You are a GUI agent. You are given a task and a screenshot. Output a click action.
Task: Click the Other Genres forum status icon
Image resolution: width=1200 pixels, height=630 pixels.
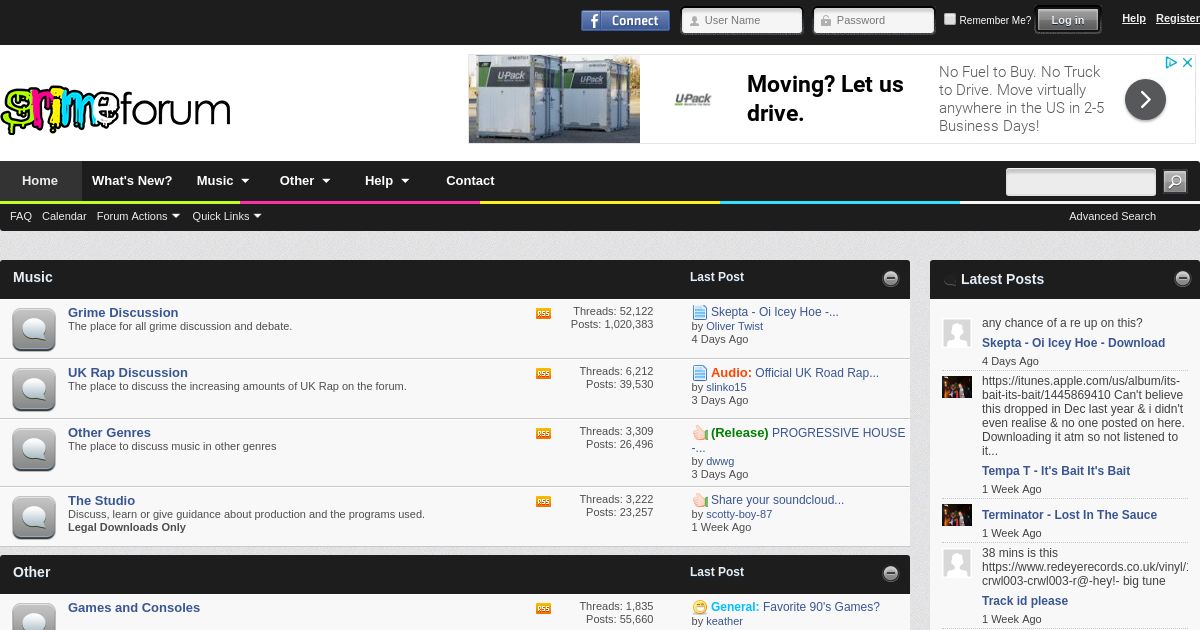[34, 449]
